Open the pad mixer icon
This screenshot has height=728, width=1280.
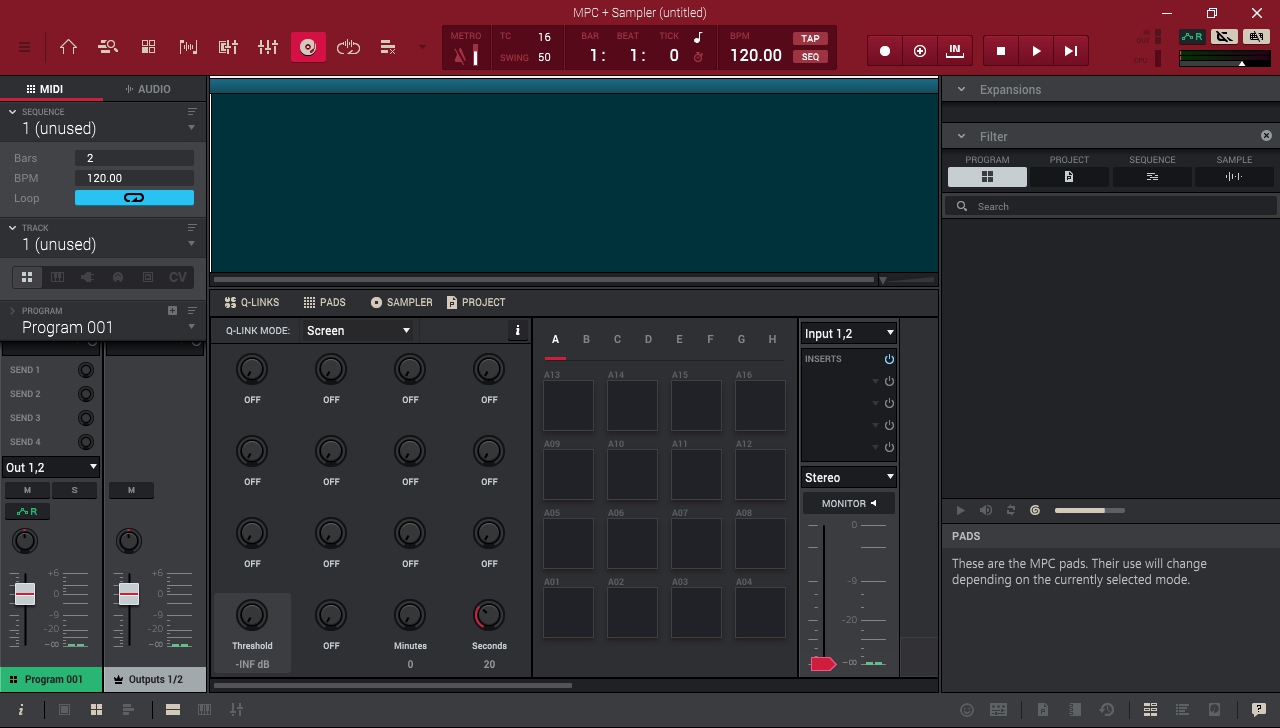(228, 47)
